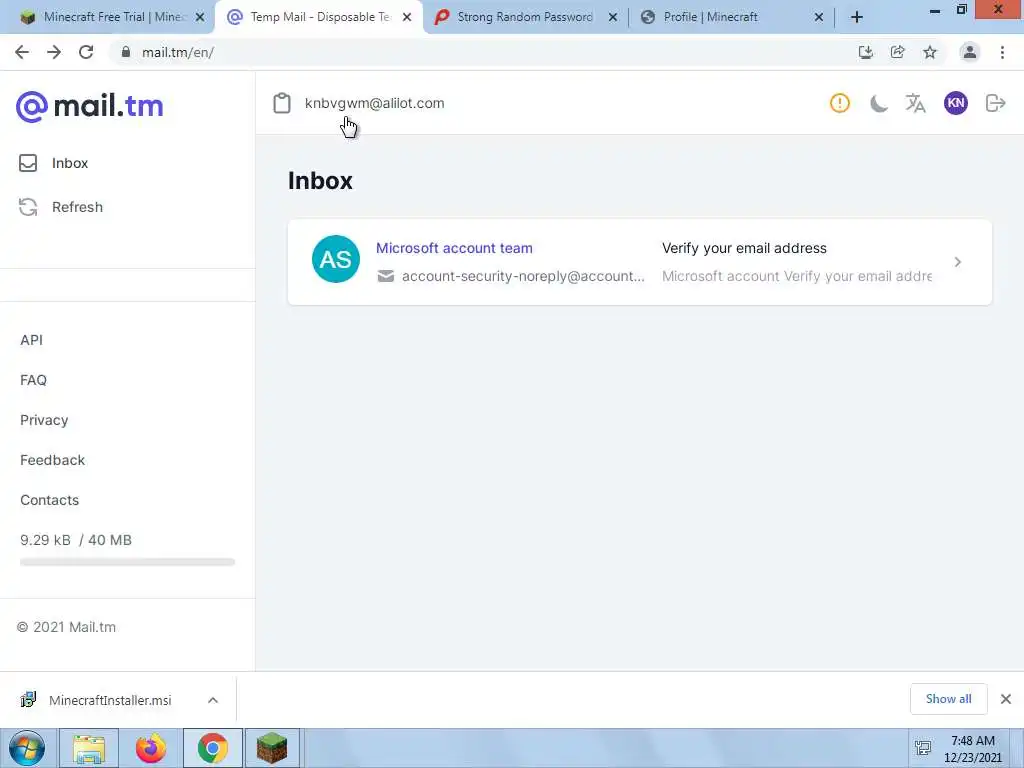The image size is (1024, 768).
Task: Open the Privacy link
Action: click(44, 420)
